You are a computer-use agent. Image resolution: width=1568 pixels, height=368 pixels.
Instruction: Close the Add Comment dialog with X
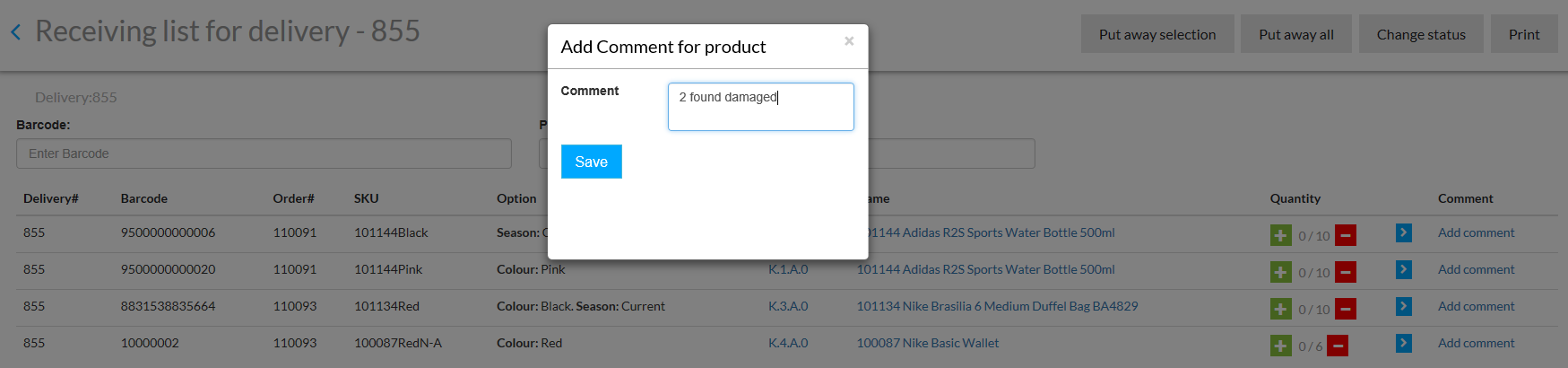[x=849, y=41]
